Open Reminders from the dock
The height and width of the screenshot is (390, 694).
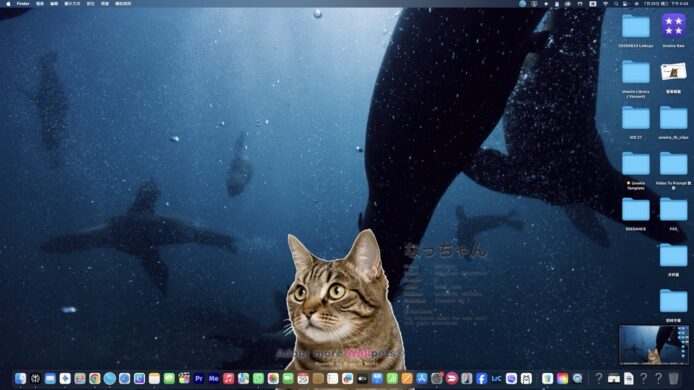coord(332,378)
